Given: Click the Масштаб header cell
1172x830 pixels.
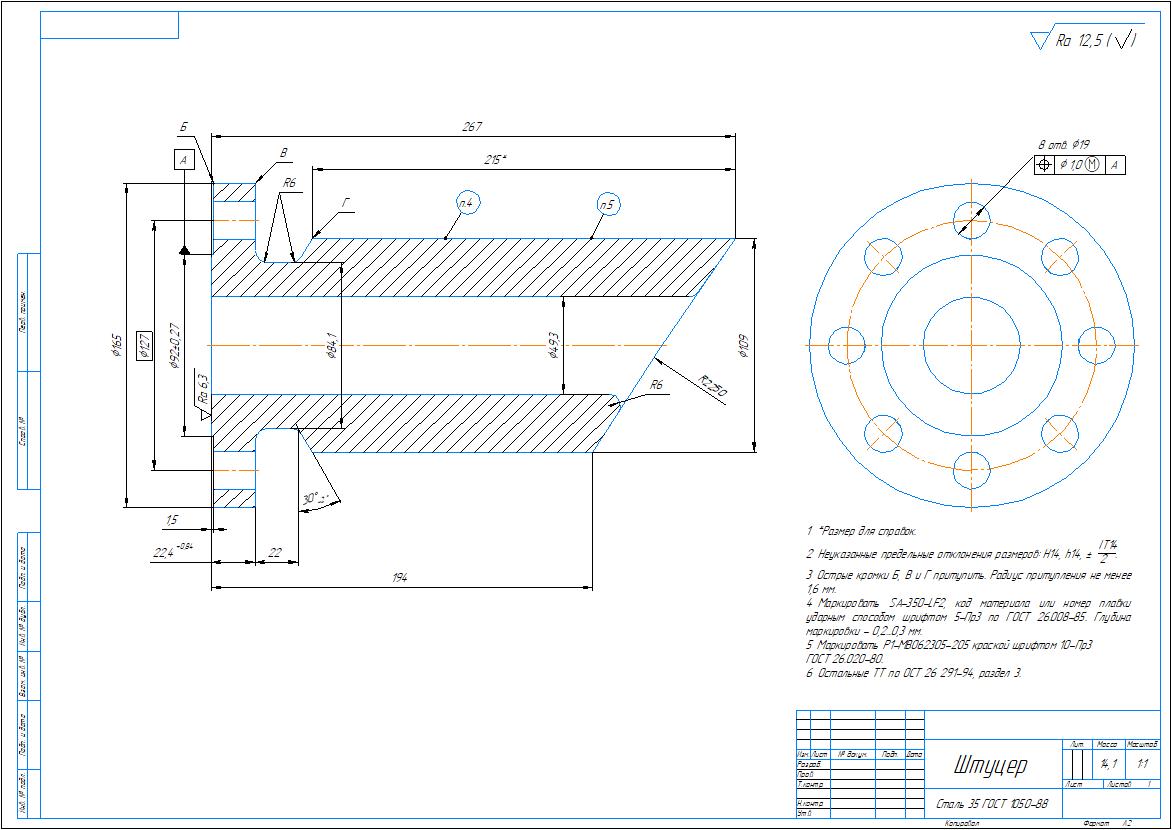Looking at the screenshot, I should [1141, 745].
